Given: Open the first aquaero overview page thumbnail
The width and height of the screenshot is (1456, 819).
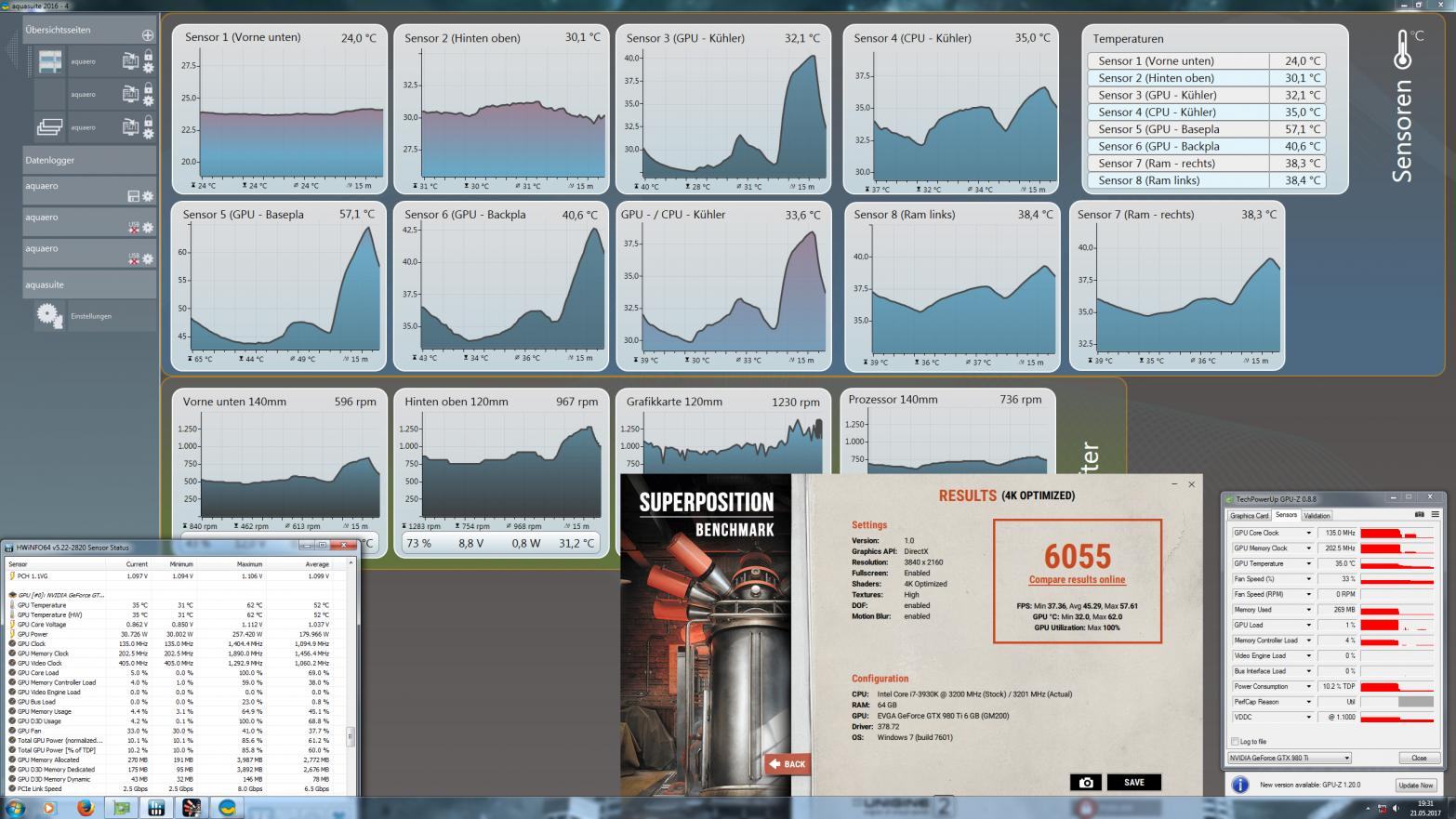Looking at the screenshot, I should coord(50,61).
